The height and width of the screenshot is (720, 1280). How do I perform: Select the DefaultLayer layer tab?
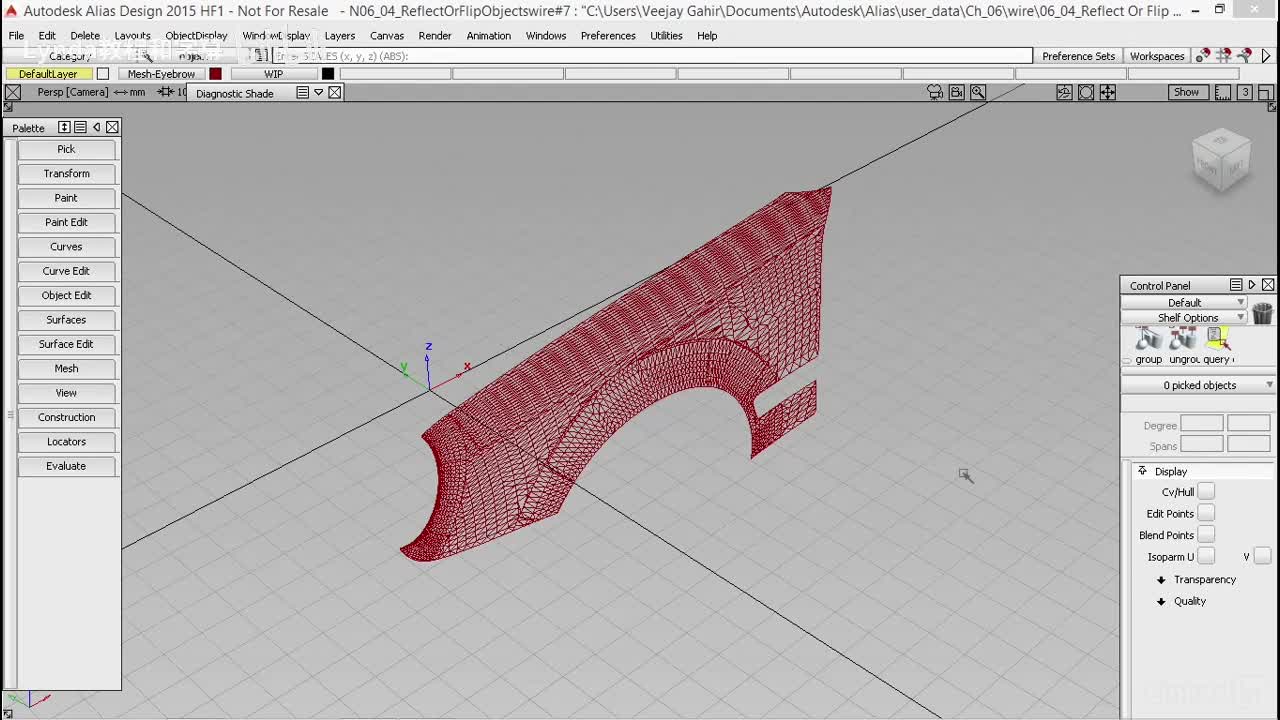click(x=48, y=74)
